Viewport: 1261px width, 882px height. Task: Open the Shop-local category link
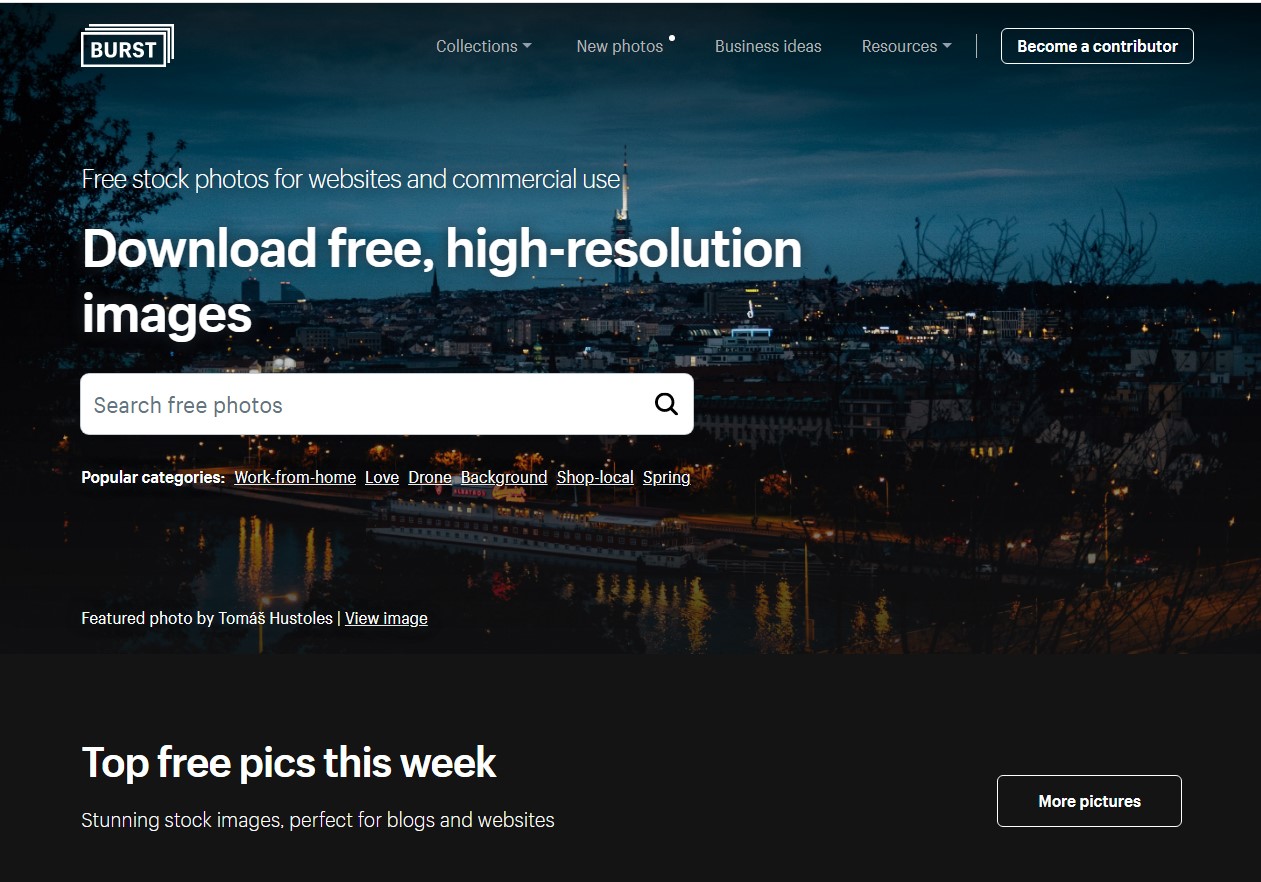[x=595, y=477]
